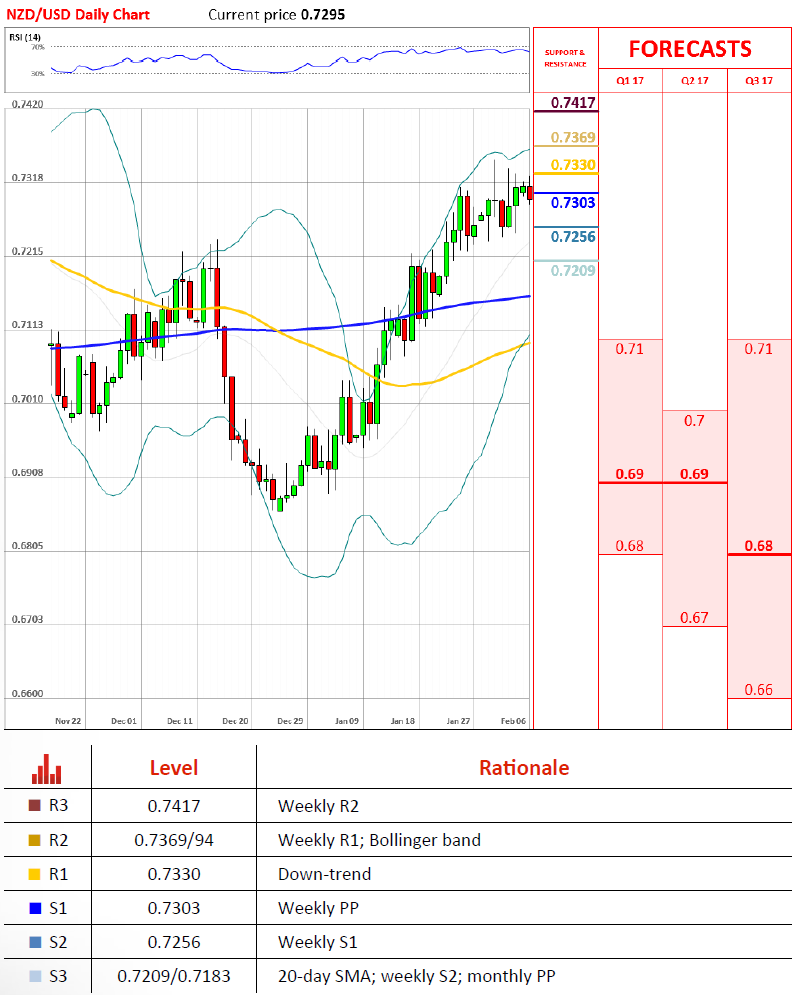This screenshot has height=995, width=798.
Task: Click the 0.67 value in Q2 17 column
Action: pyautogui.click(x=694, y=617)
